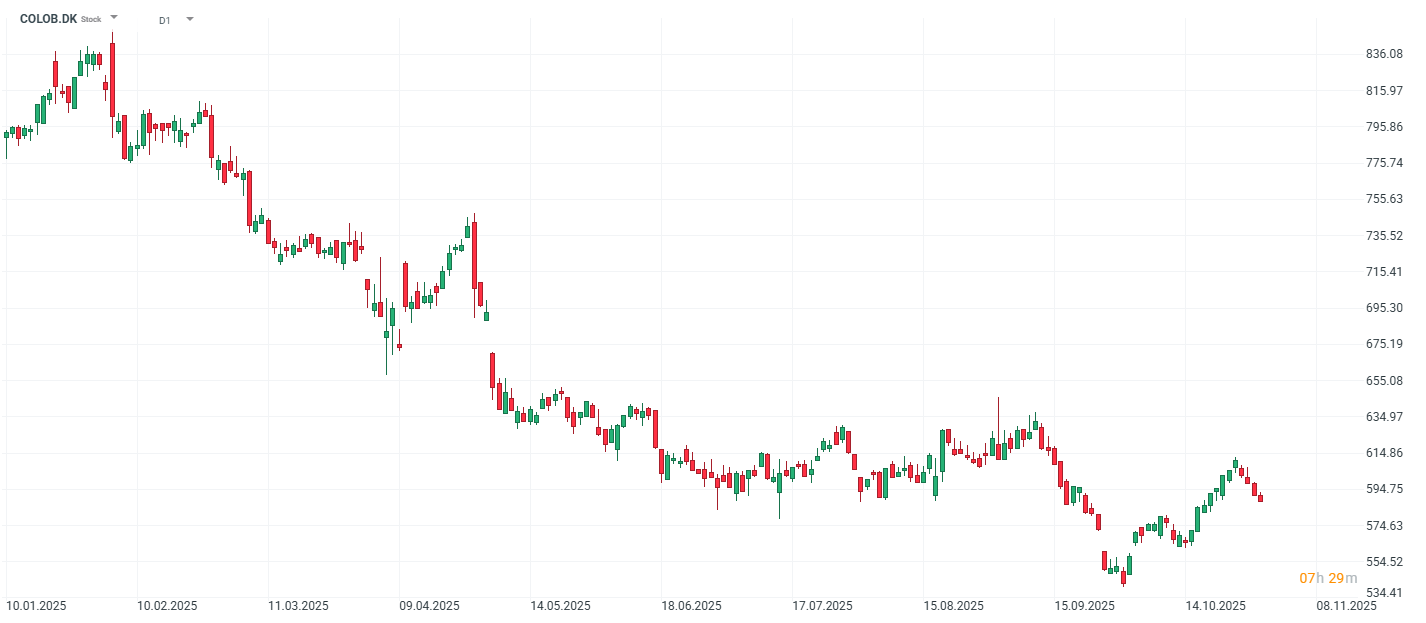
Task: Select the 10.02.2025 date axis label
Action: pos(167,606)
